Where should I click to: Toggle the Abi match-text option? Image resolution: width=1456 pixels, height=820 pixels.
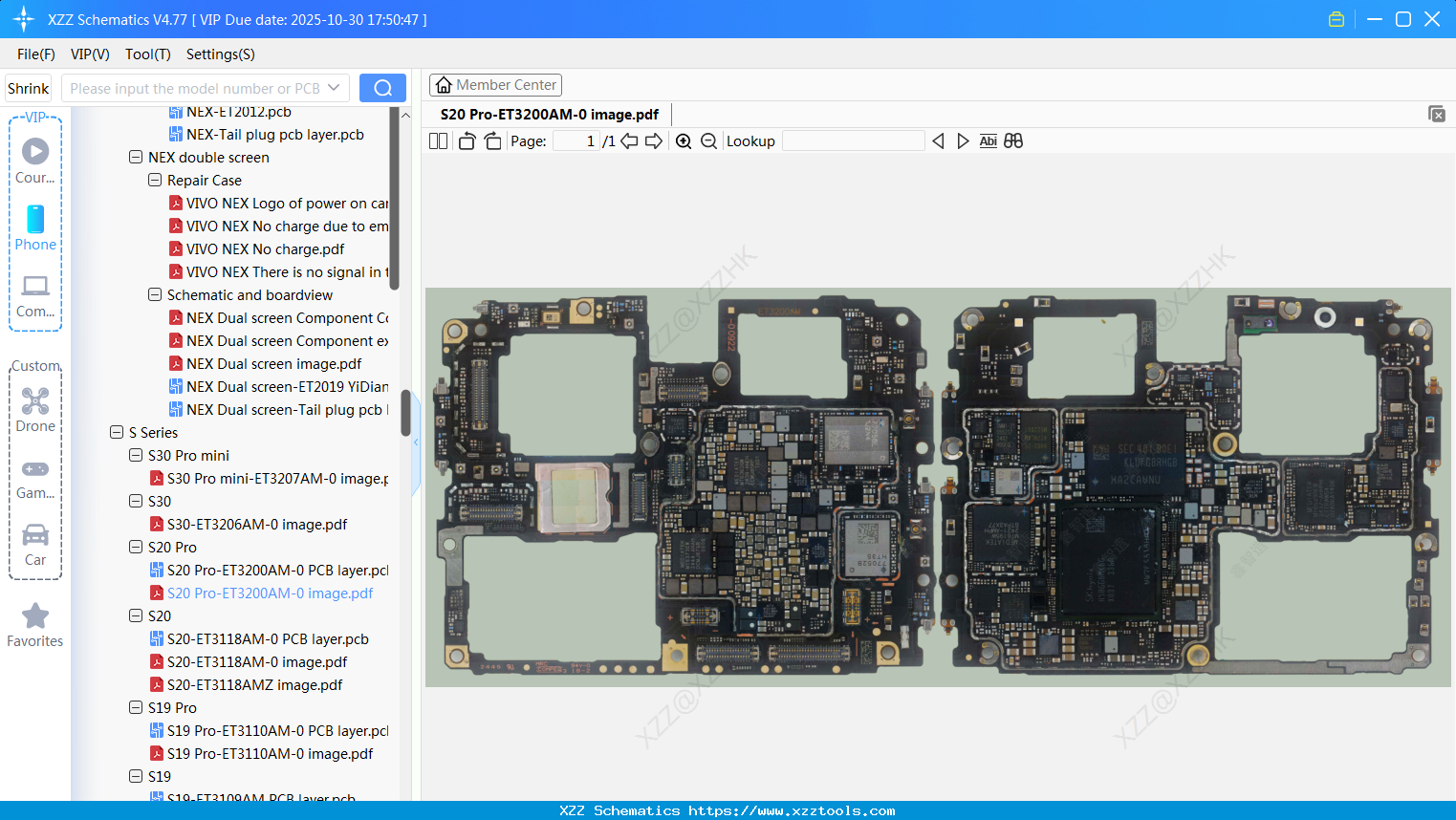(988, 141)
